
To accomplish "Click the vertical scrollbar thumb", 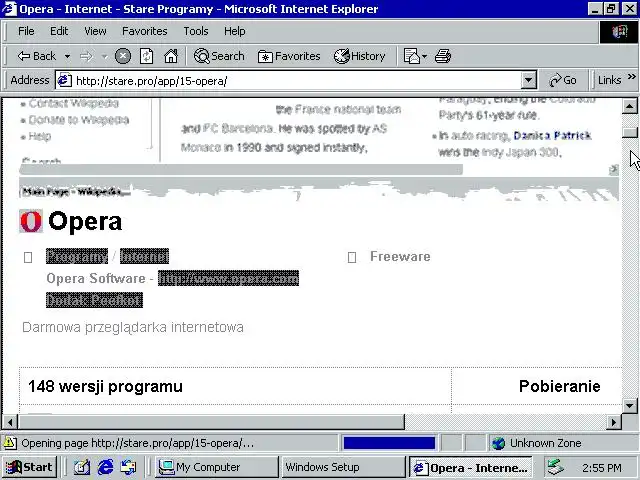I will (x=629, y=133).
